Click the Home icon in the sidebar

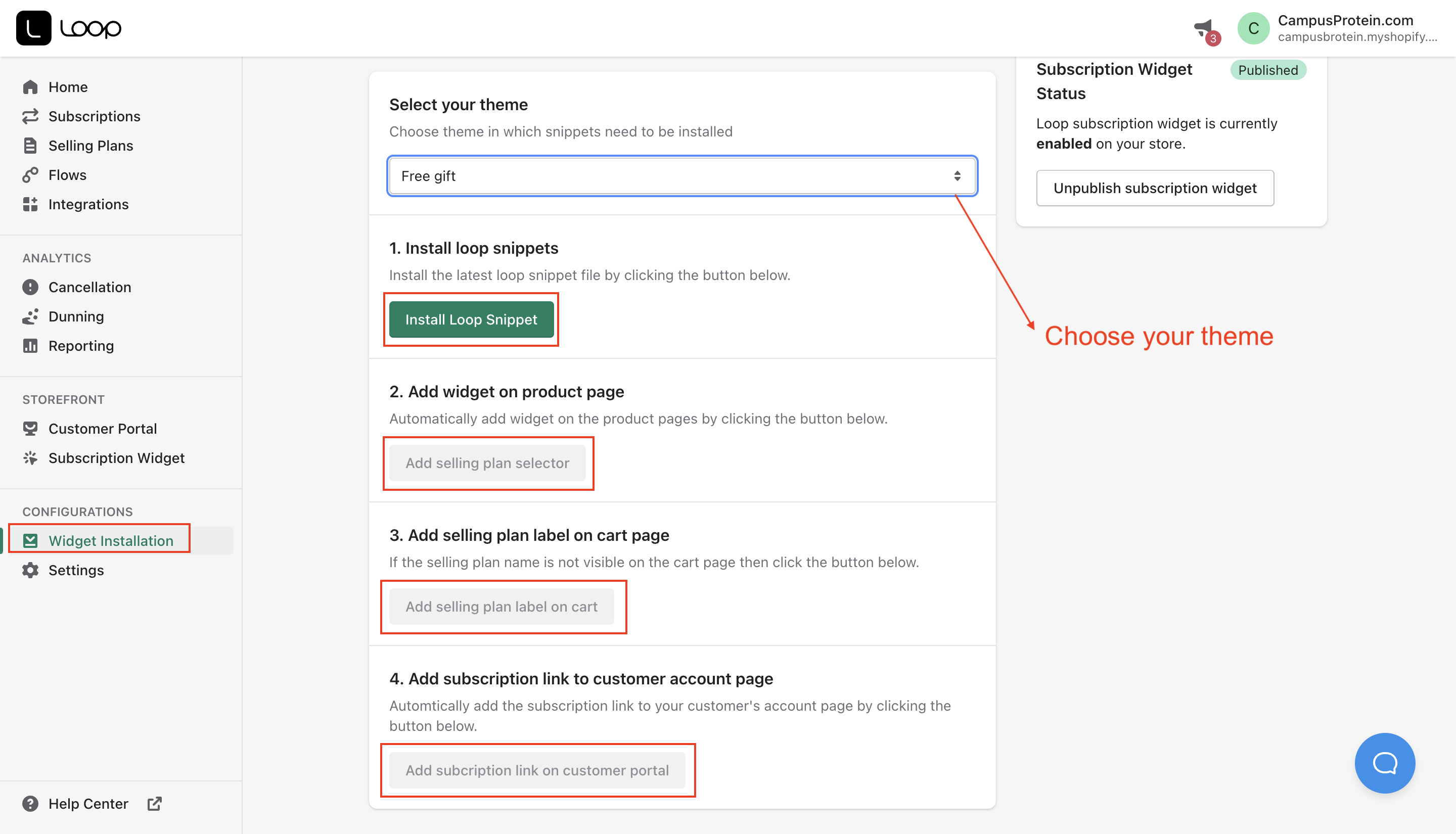(30, 86)
